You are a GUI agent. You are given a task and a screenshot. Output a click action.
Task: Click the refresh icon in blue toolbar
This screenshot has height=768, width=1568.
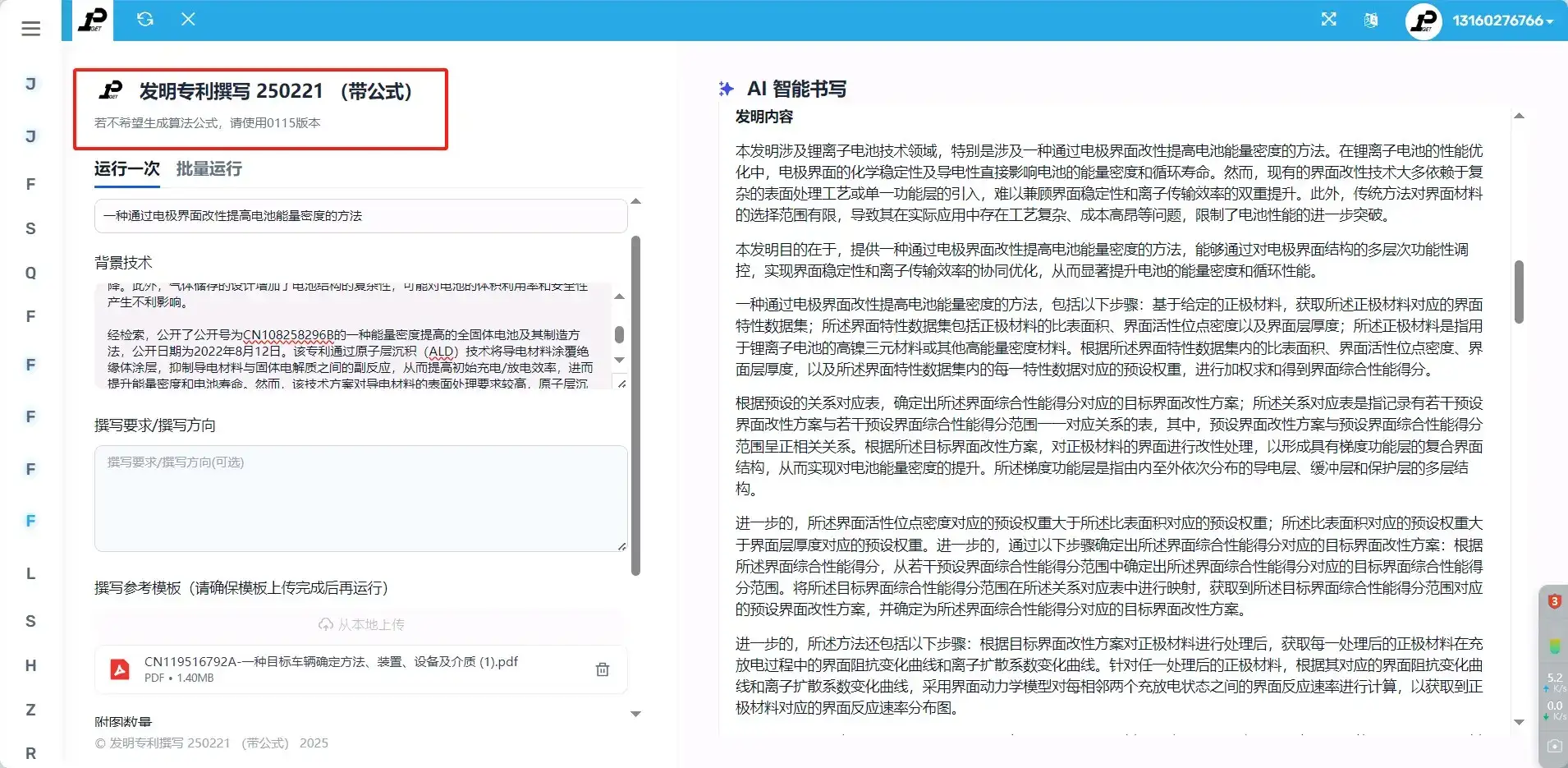click(x=145, y=18)
